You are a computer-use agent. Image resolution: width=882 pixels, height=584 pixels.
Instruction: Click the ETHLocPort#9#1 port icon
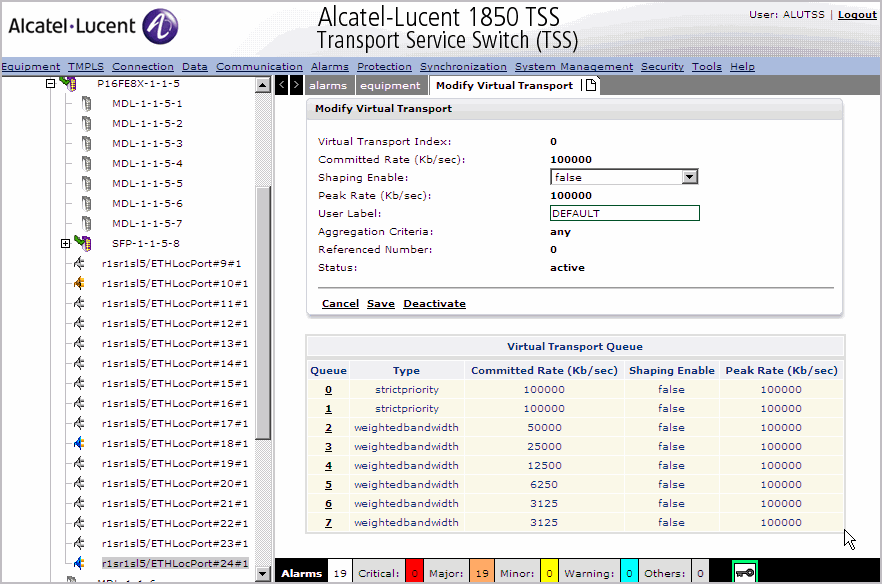click(x=79, y=263)
